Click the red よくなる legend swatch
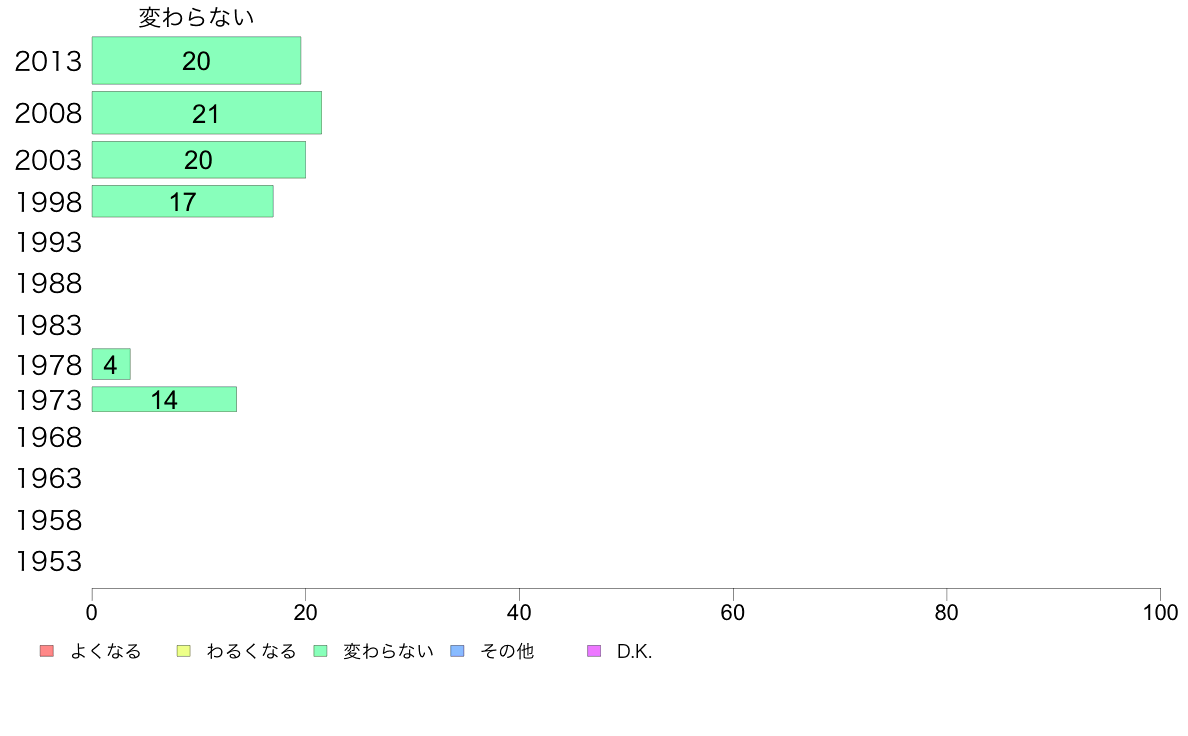This screenshot has height=736, width=1188. [x=46, y=652]
